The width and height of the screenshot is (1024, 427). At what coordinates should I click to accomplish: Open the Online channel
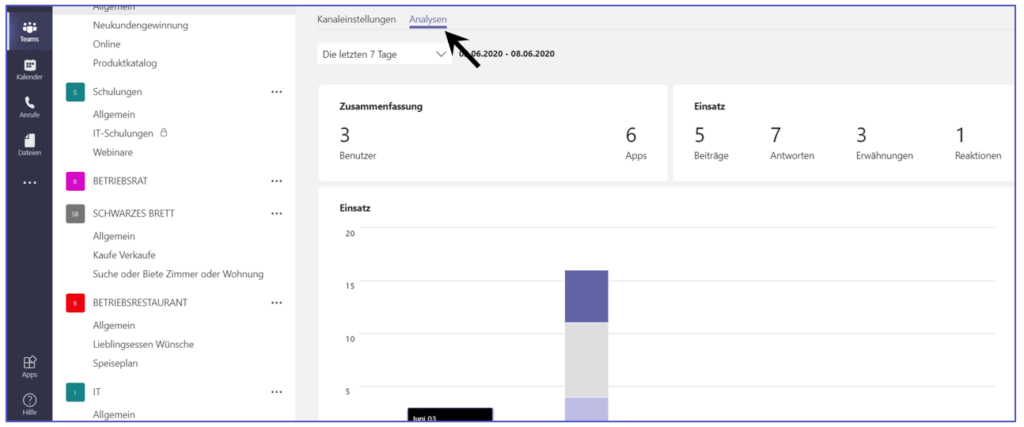106,44
